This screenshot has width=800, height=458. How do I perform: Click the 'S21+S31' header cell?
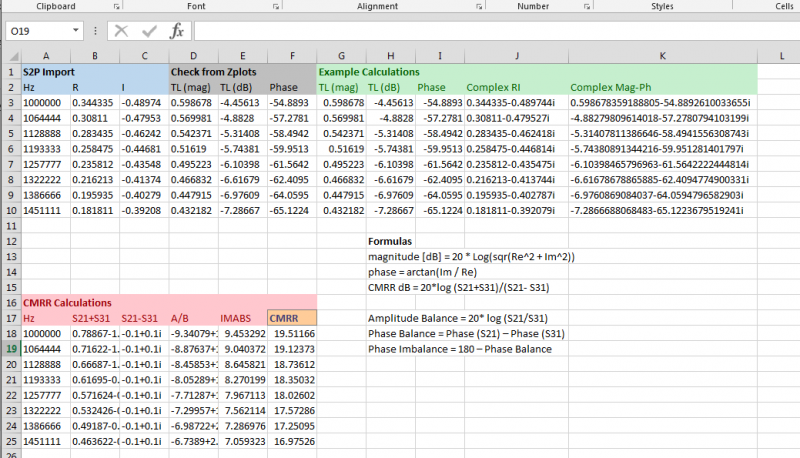pyautogui.click(x=95, y=318)
